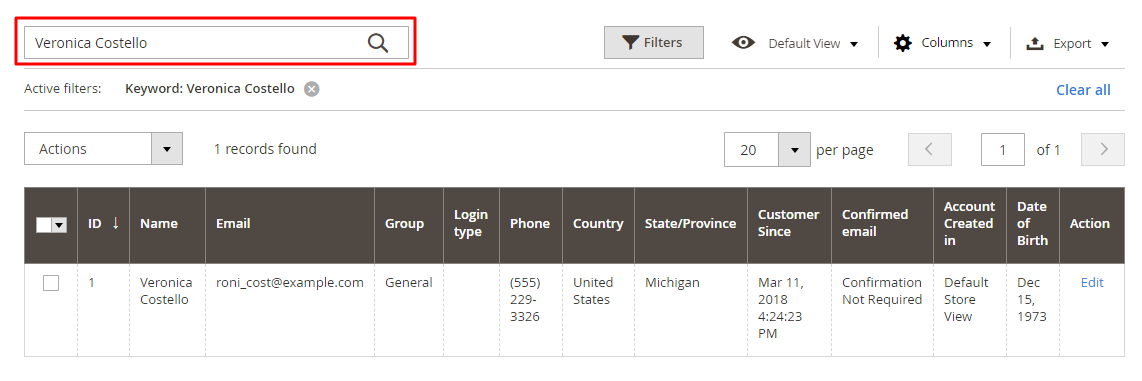Remove the Veronica Costello keyword filter
Image resolution: width=1142 pixels, height=381 pixels.
312,89
